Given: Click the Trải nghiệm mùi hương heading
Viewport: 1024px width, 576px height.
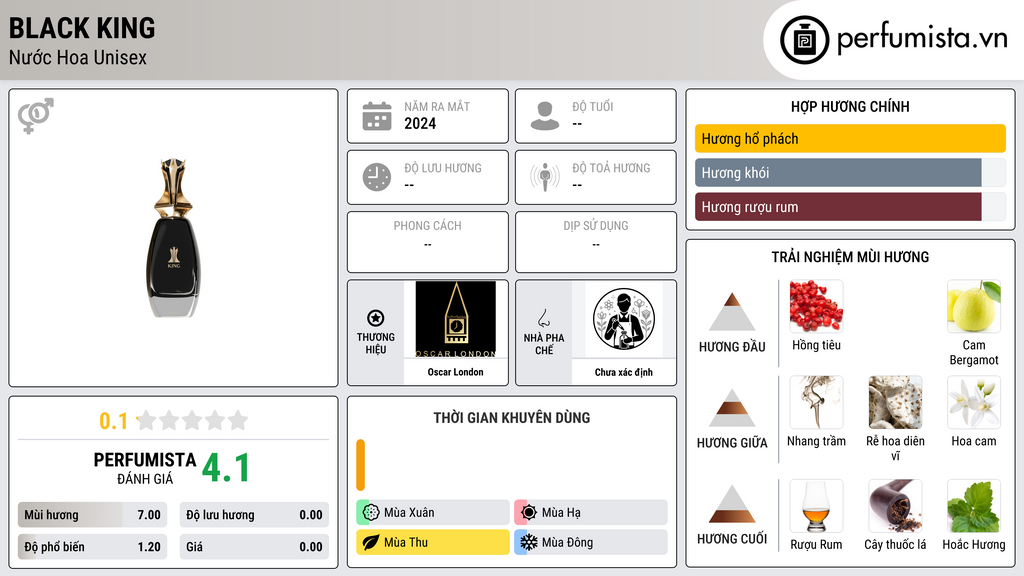Looking at the screenshot, I should click(850, 257).
